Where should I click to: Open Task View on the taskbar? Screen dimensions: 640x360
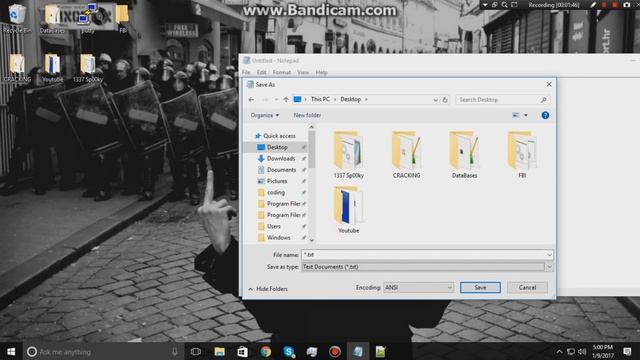(x=196, y=351)
